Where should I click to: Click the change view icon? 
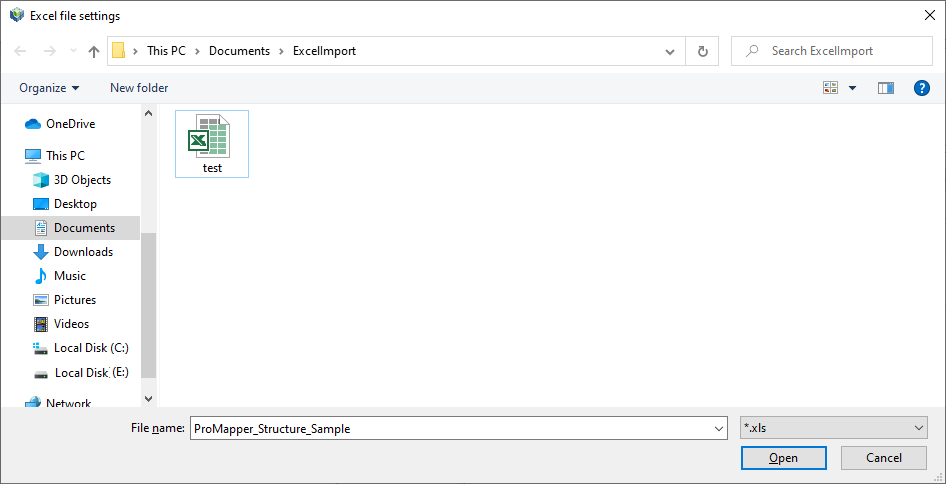[x=830, y=88]
